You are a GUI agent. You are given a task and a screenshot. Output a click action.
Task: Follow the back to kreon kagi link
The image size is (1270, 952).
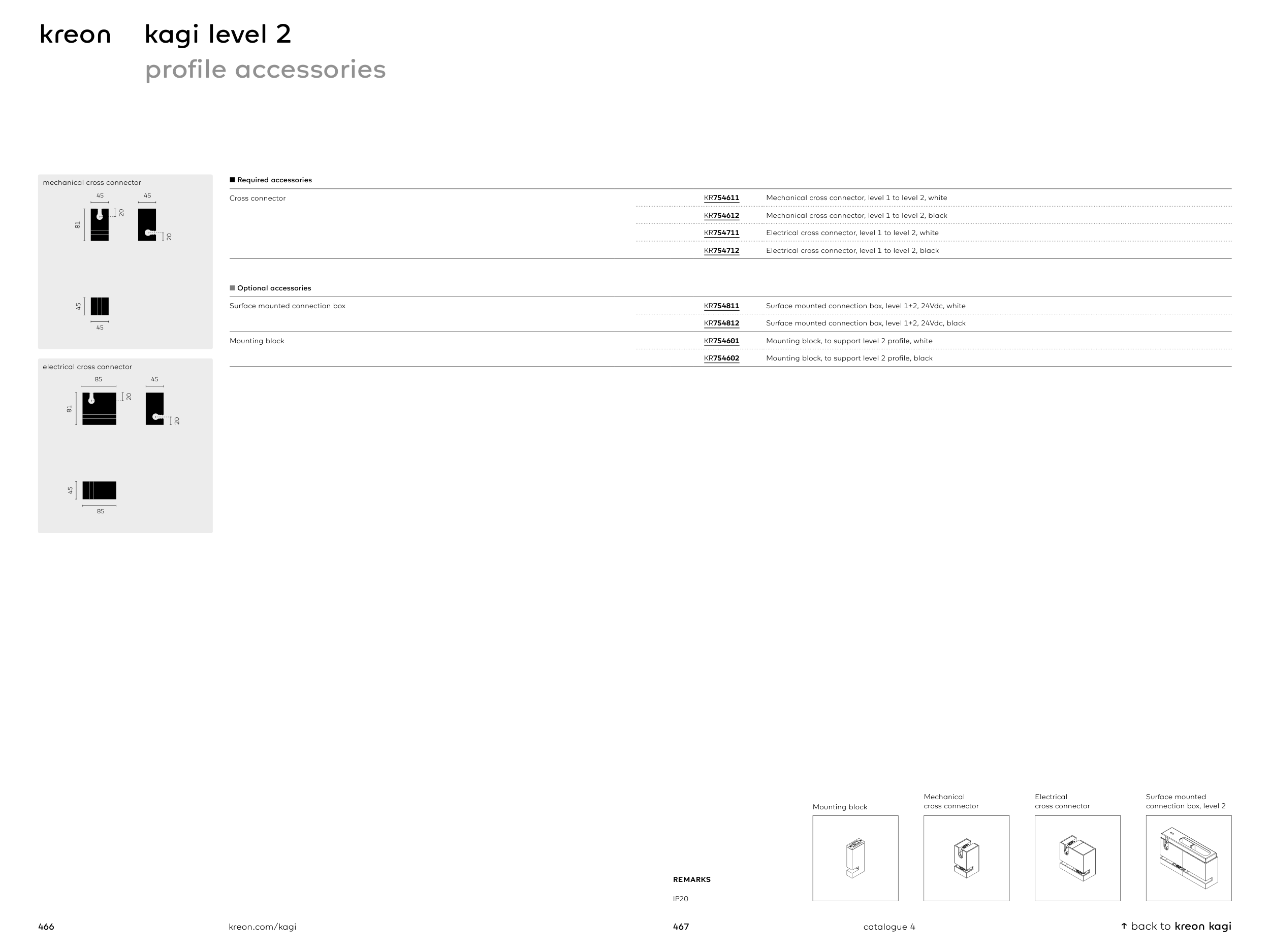point(1181,926)
